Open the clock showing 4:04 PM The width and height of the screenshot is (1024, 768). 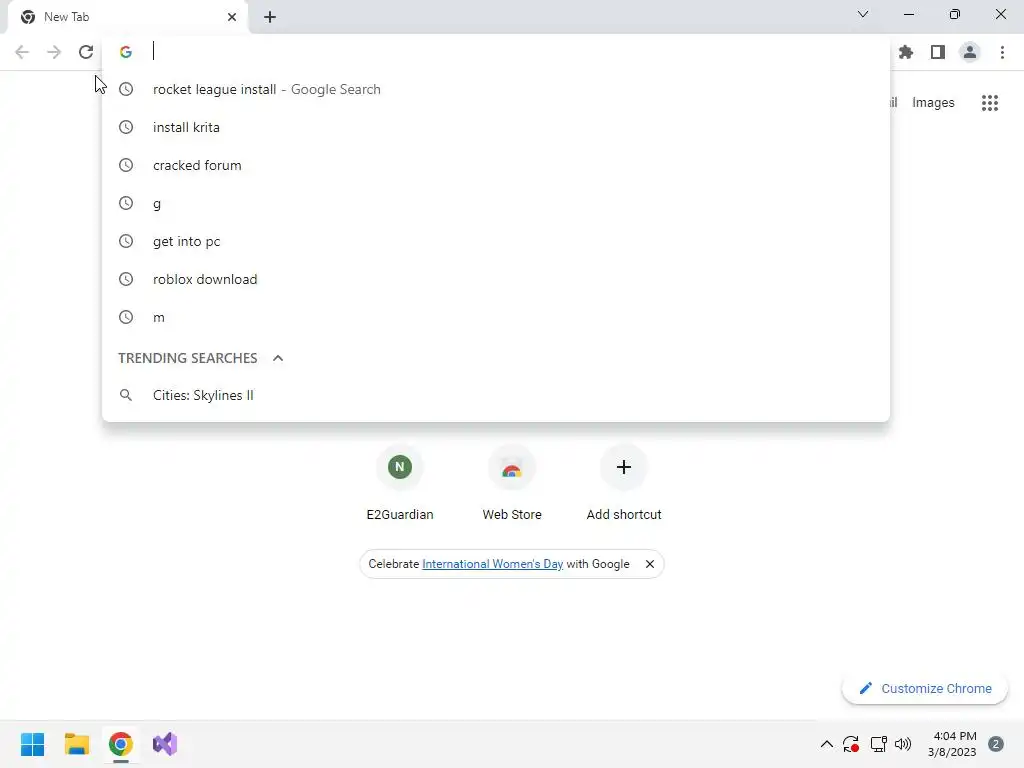coord(952,744)
